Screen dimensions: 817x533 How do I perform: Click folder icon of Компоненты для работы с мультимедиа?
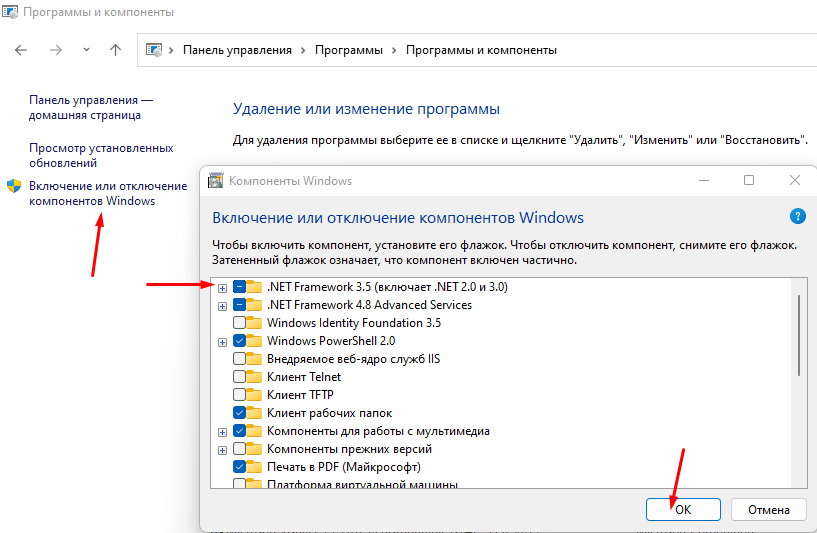(254, 431)
